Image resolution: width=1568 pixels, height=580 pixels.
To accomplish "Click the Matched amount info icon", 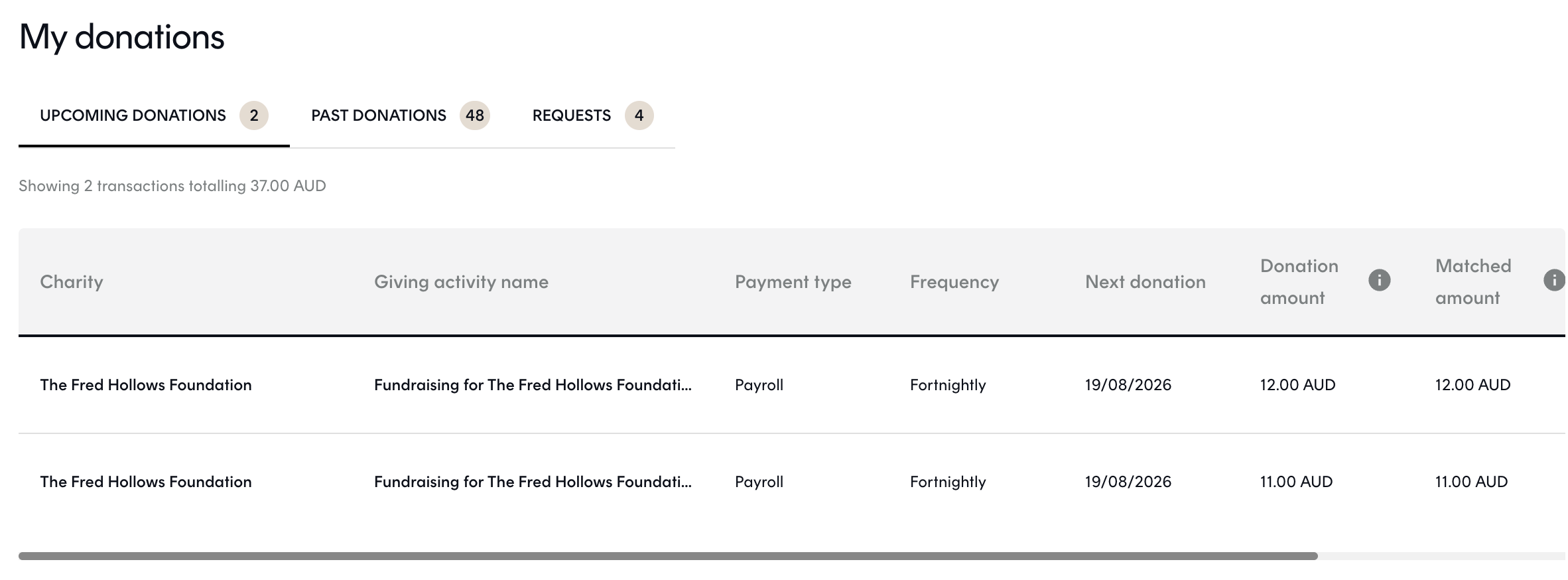I will pos(1554,280).
